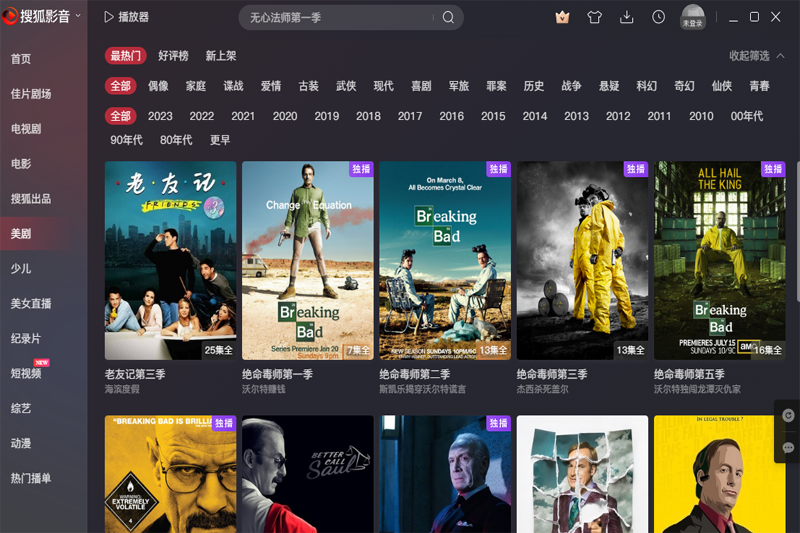Click the search magnifier icon

coord(448,17)
